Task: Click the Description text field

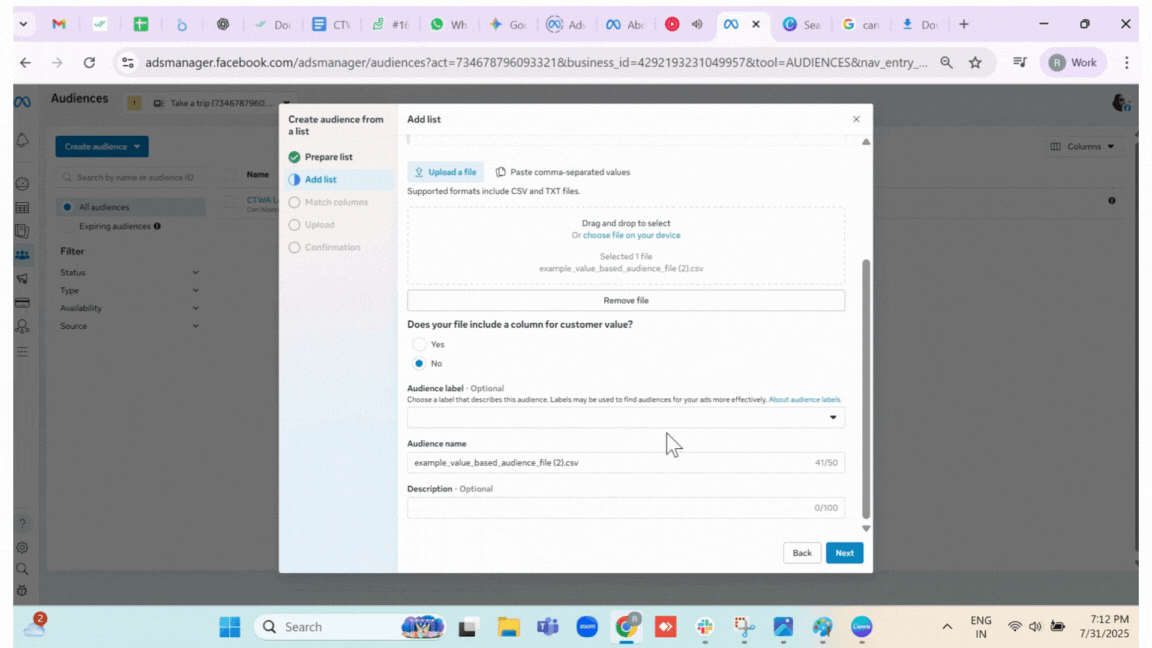Action: tap(610, 508)
